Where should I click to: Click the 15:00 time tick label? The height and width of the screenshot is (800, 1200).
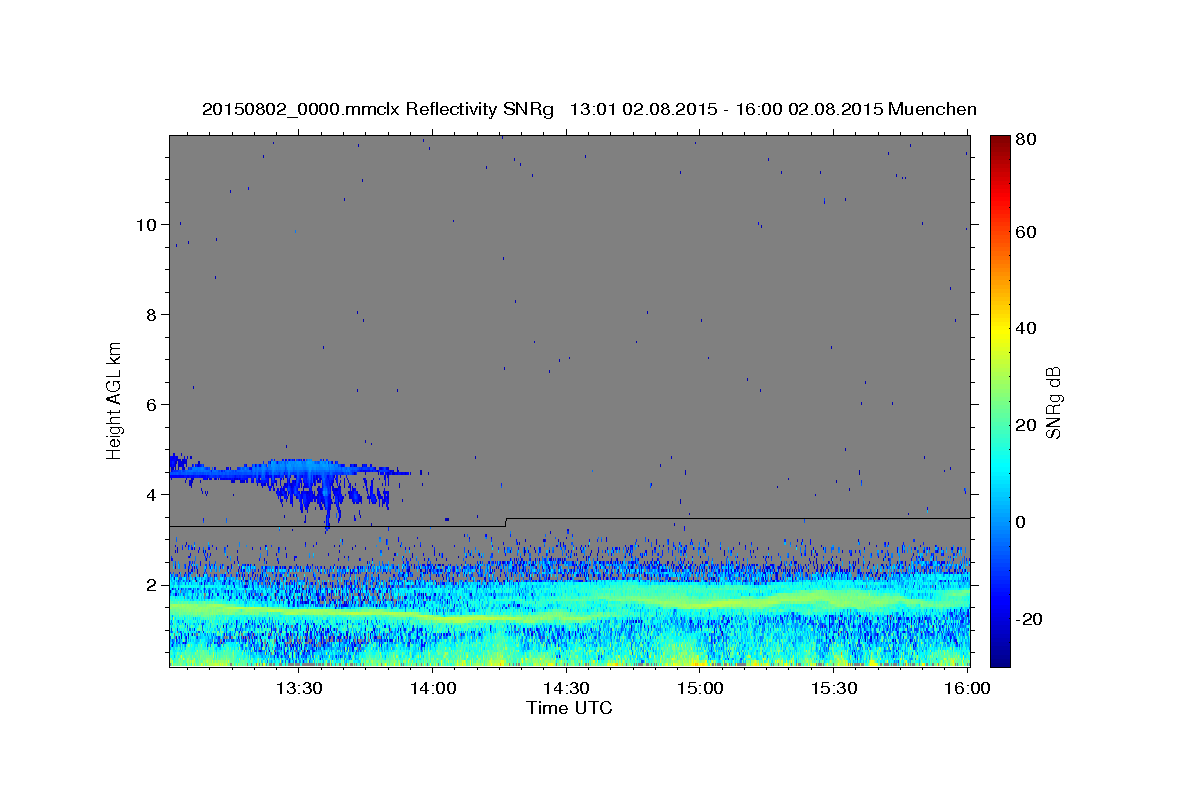[x=700, y=688]
